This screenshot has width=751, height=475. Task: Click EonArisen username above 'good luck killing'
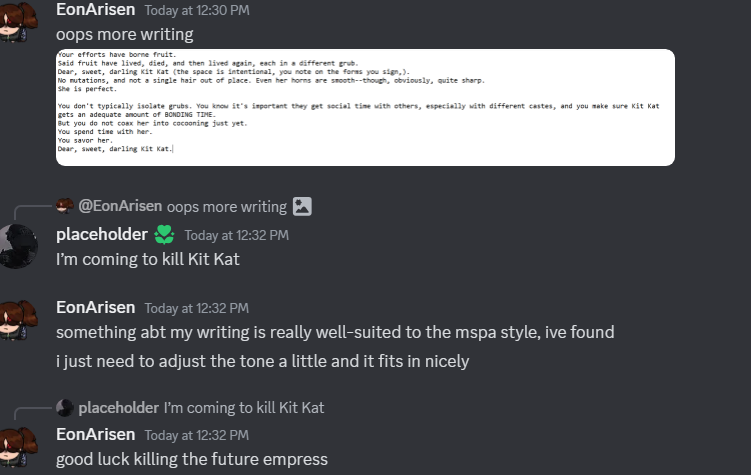click(x=96, y=434)
